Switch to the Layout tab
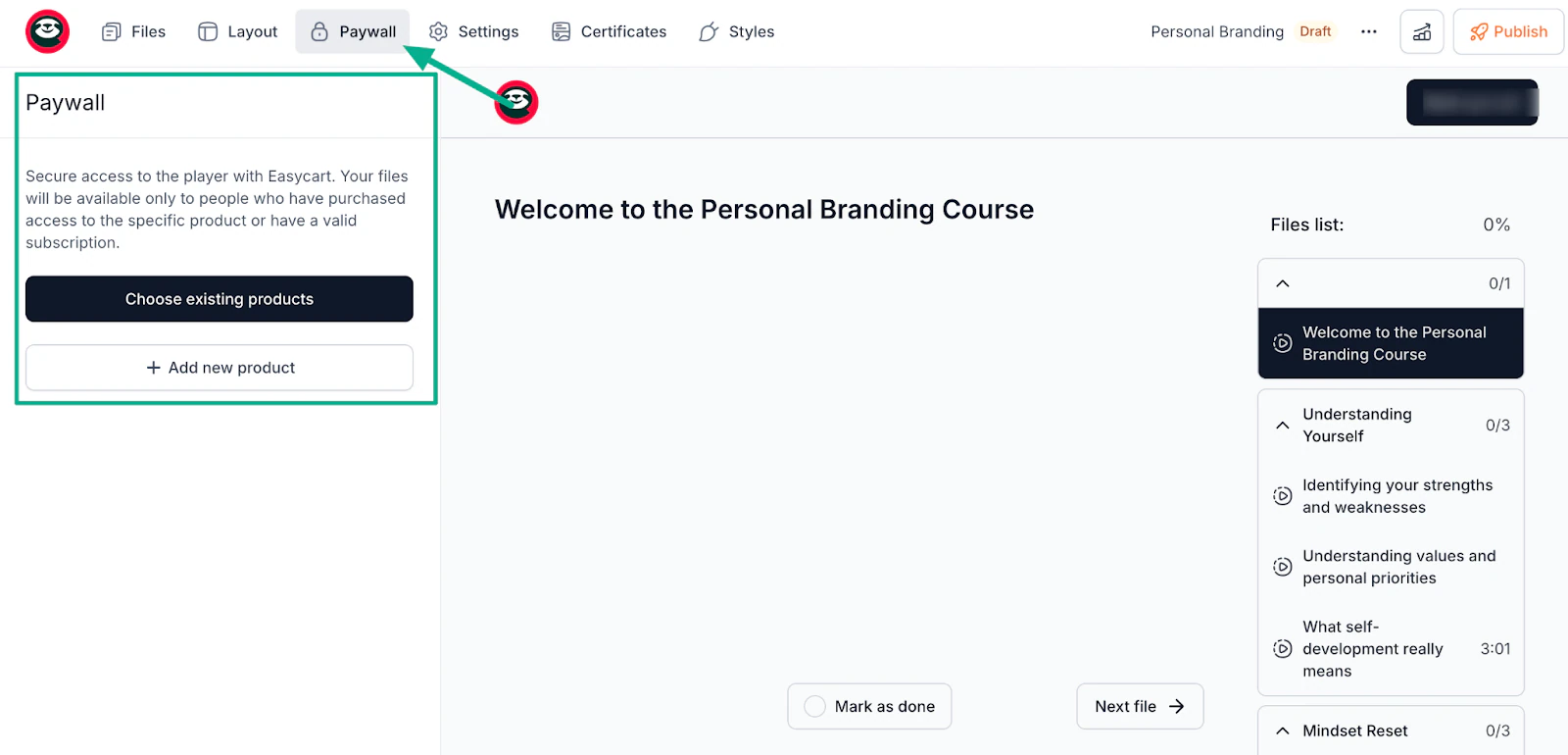Image resolution: width=1568 pixels, height=755 pixels. (238, 31)
